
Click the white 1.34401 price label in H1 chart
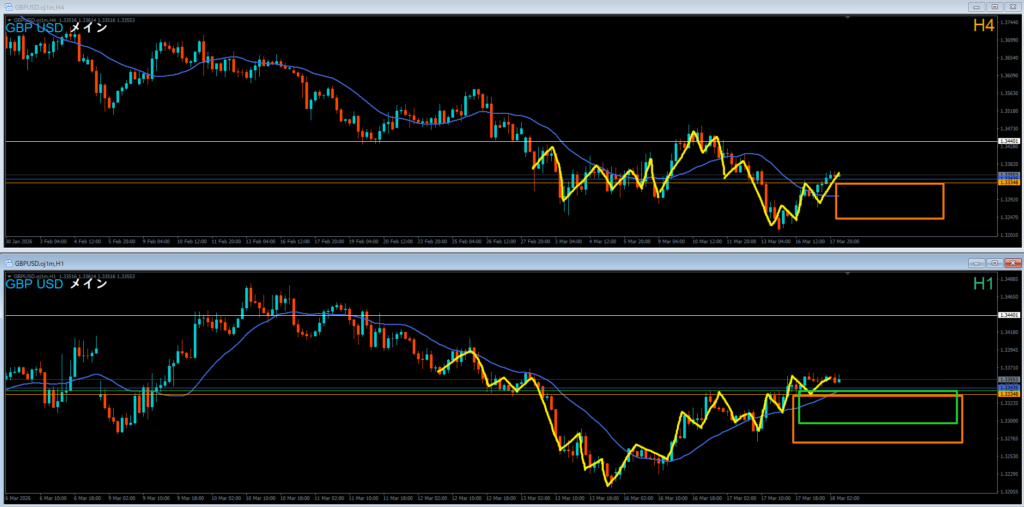click(1009, 315)
